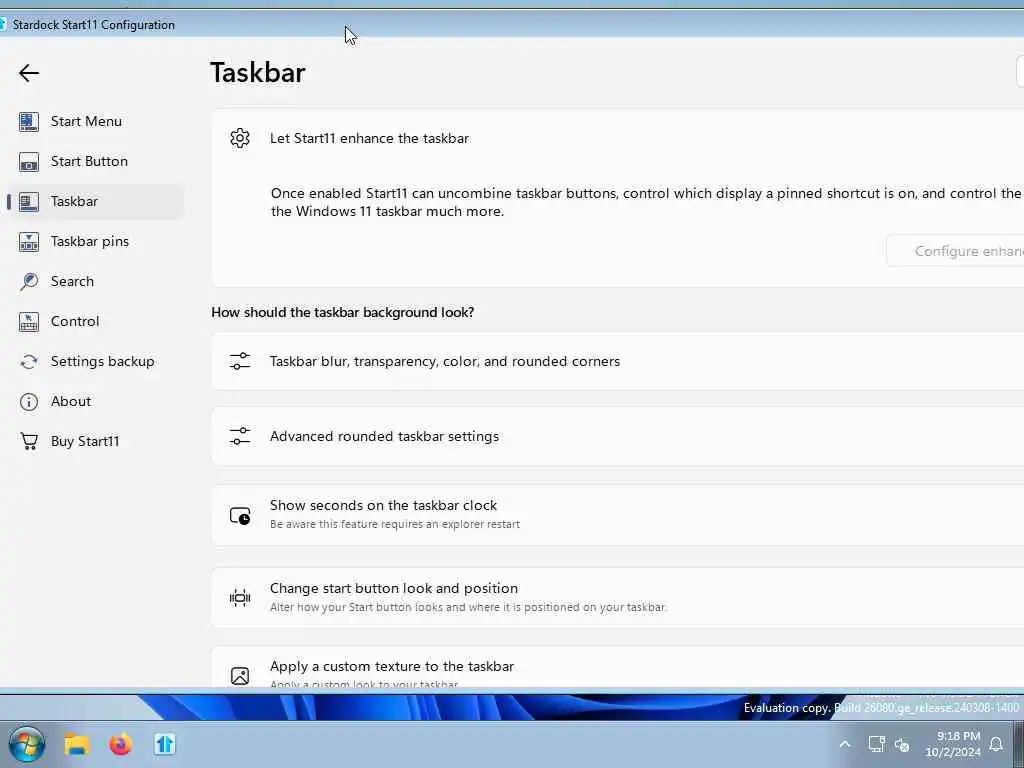Click the Taskbar page heading

pos(258,72)
